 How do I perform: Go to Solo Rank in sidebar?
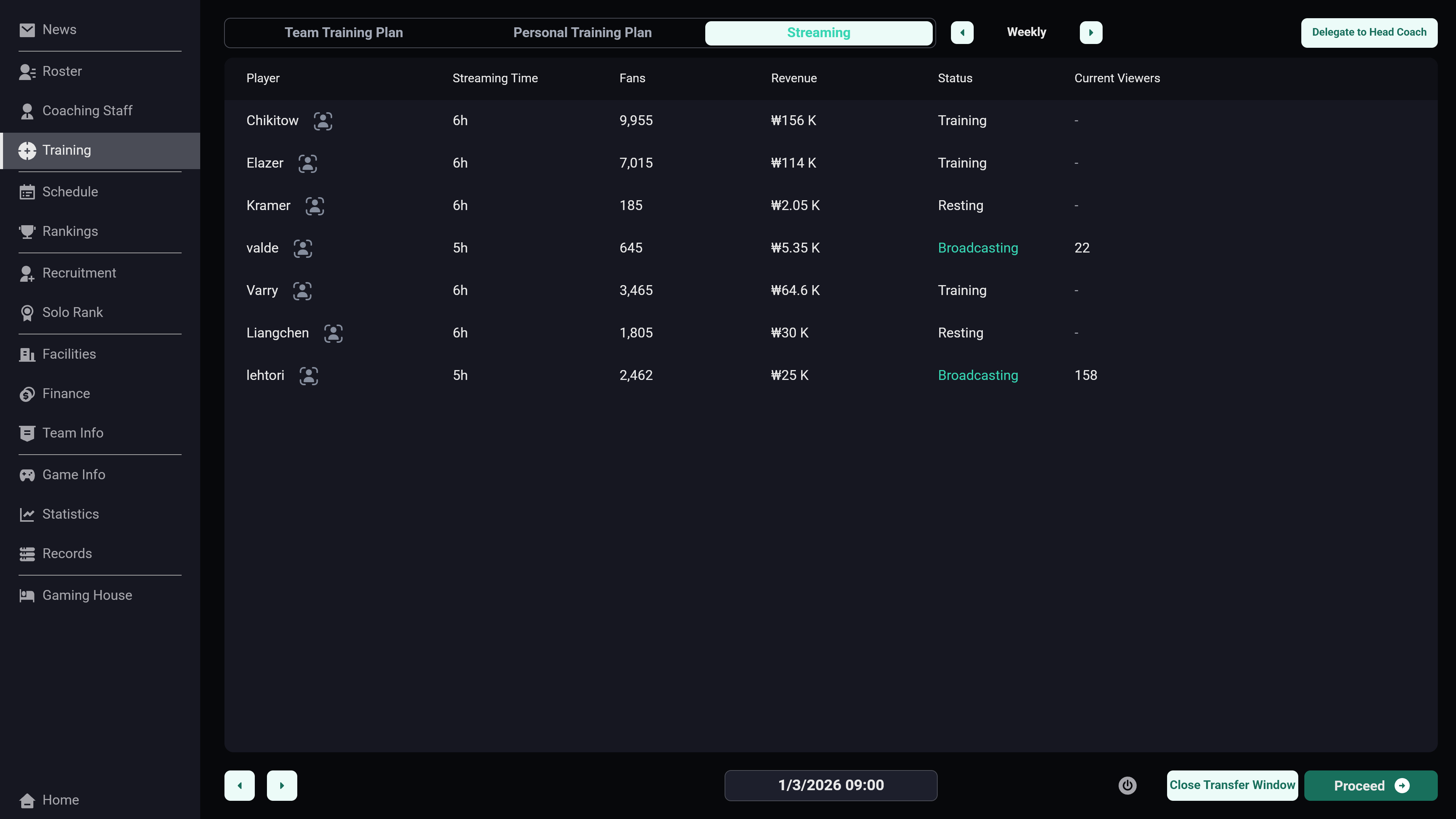pos(72,312)
